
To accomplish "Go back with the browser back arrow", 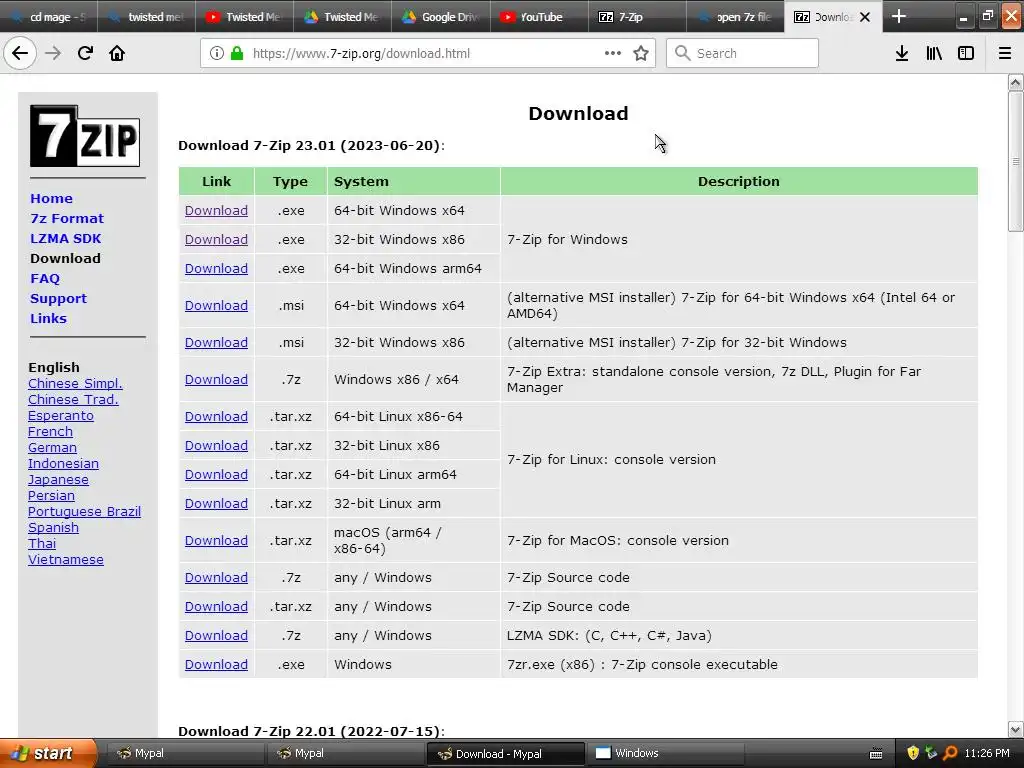I will pos(20,54).
